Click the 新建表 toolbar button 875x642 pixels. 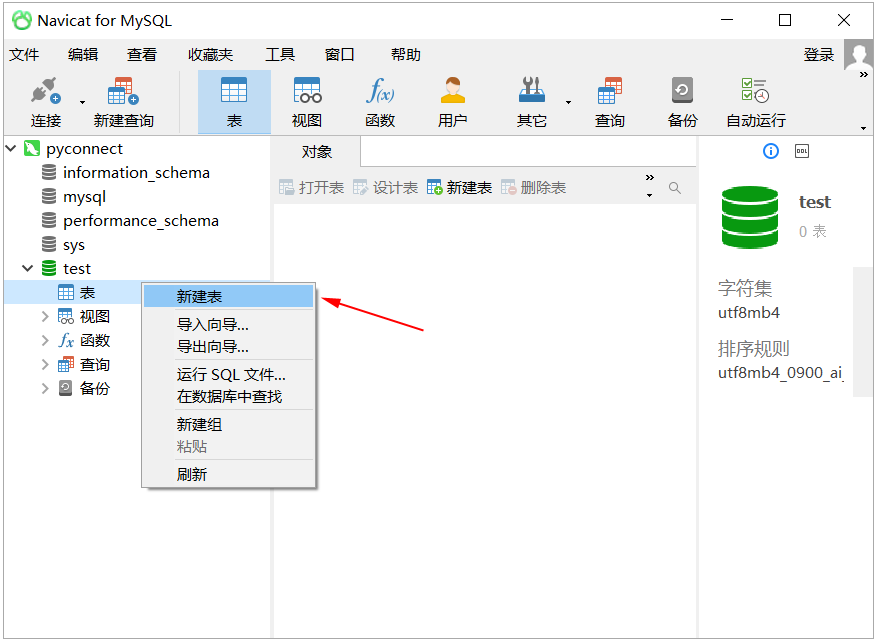(458, 186)
